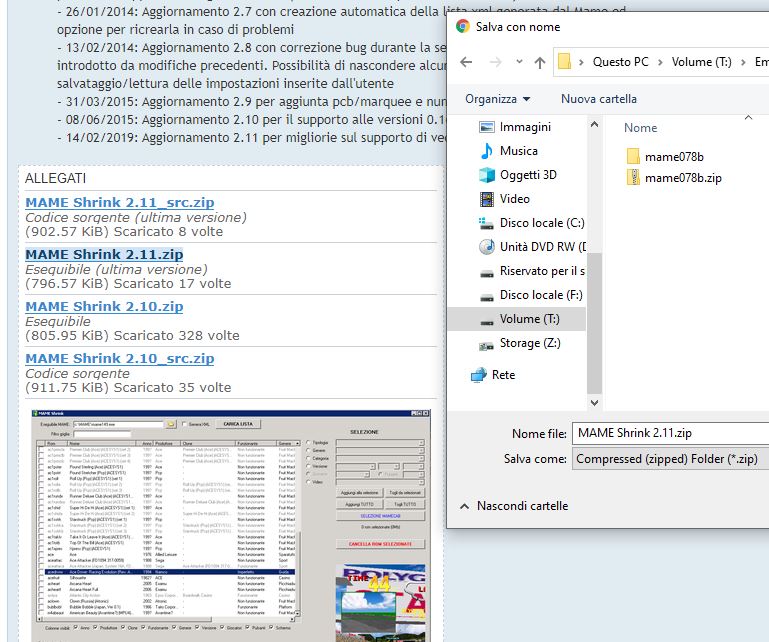769x642 pixels.
Task: Go back with the left arrow in the save dialog
Action: coord(466,62)
